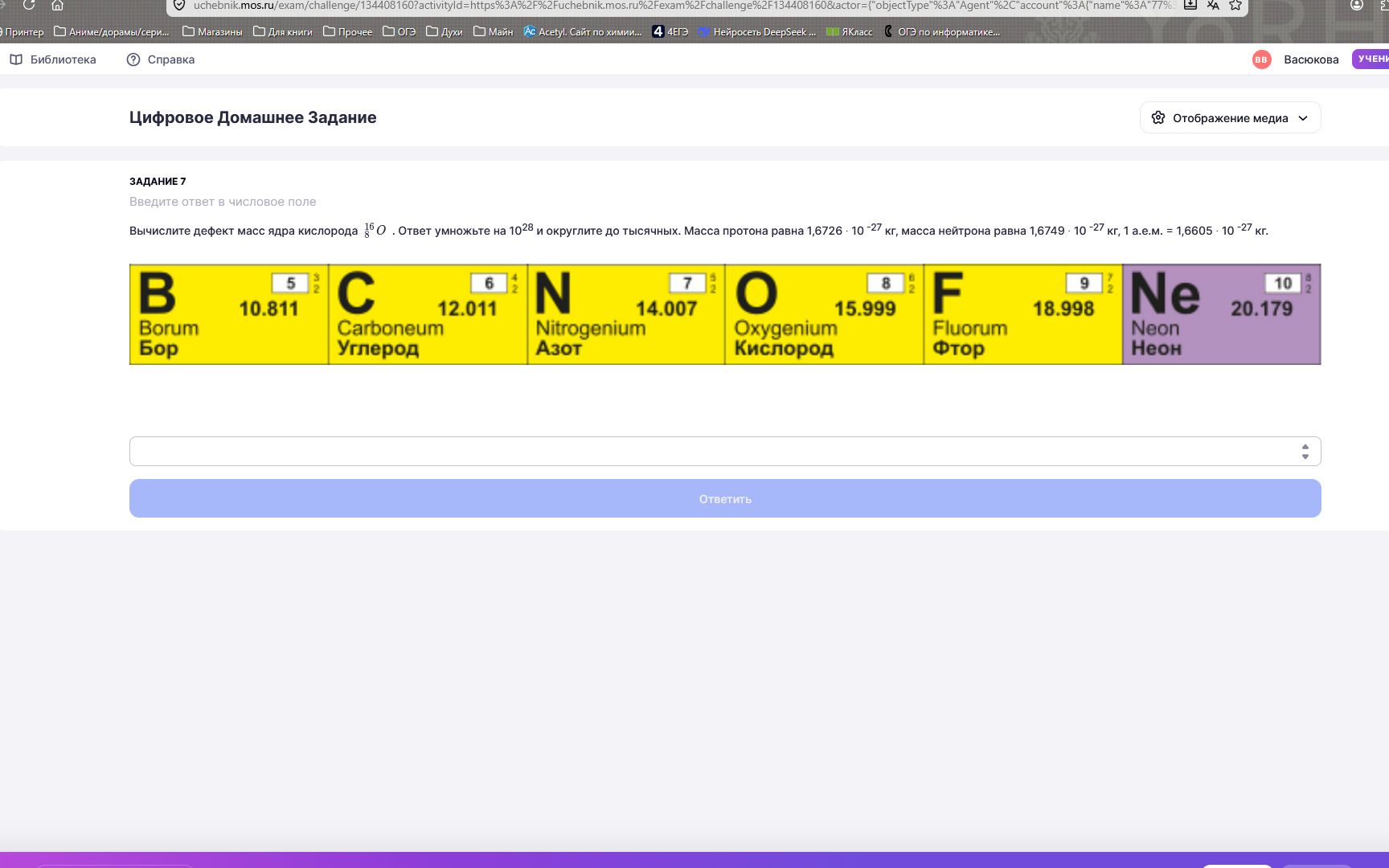
Task: Open the ЯКласс bookmark
Action: pos(850,32)
